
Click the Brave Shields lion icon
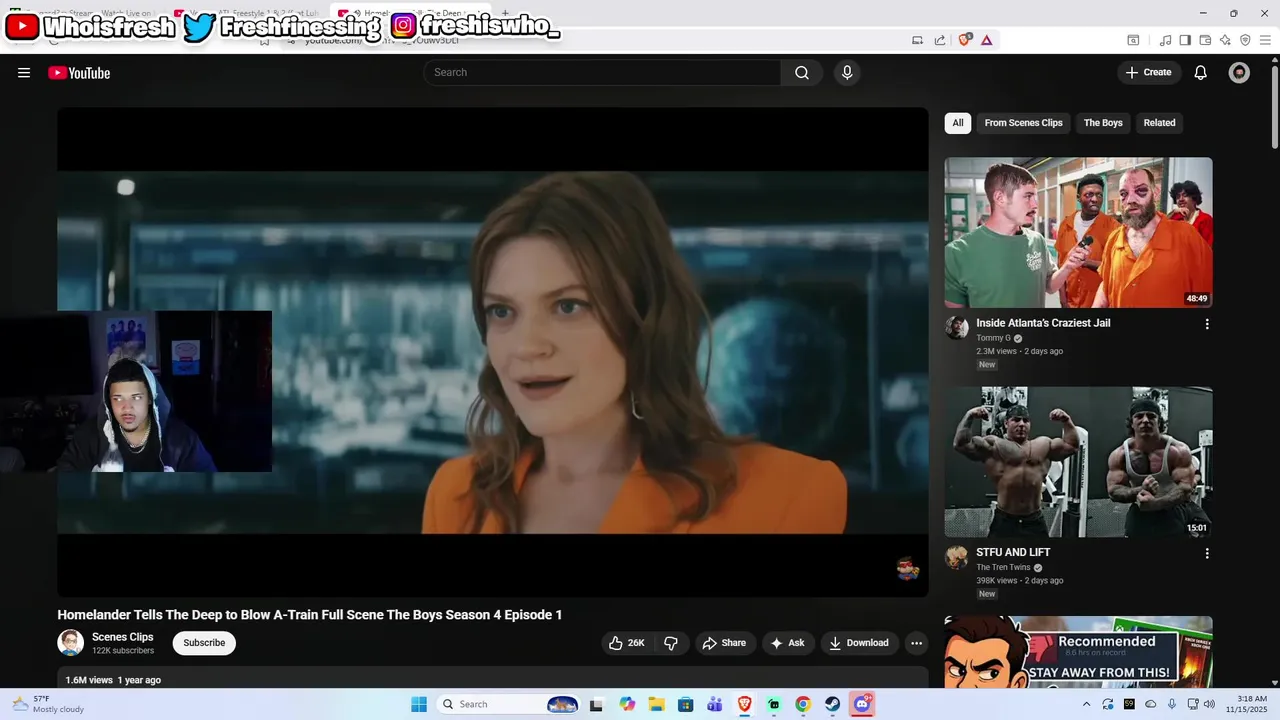click(965, 40)
